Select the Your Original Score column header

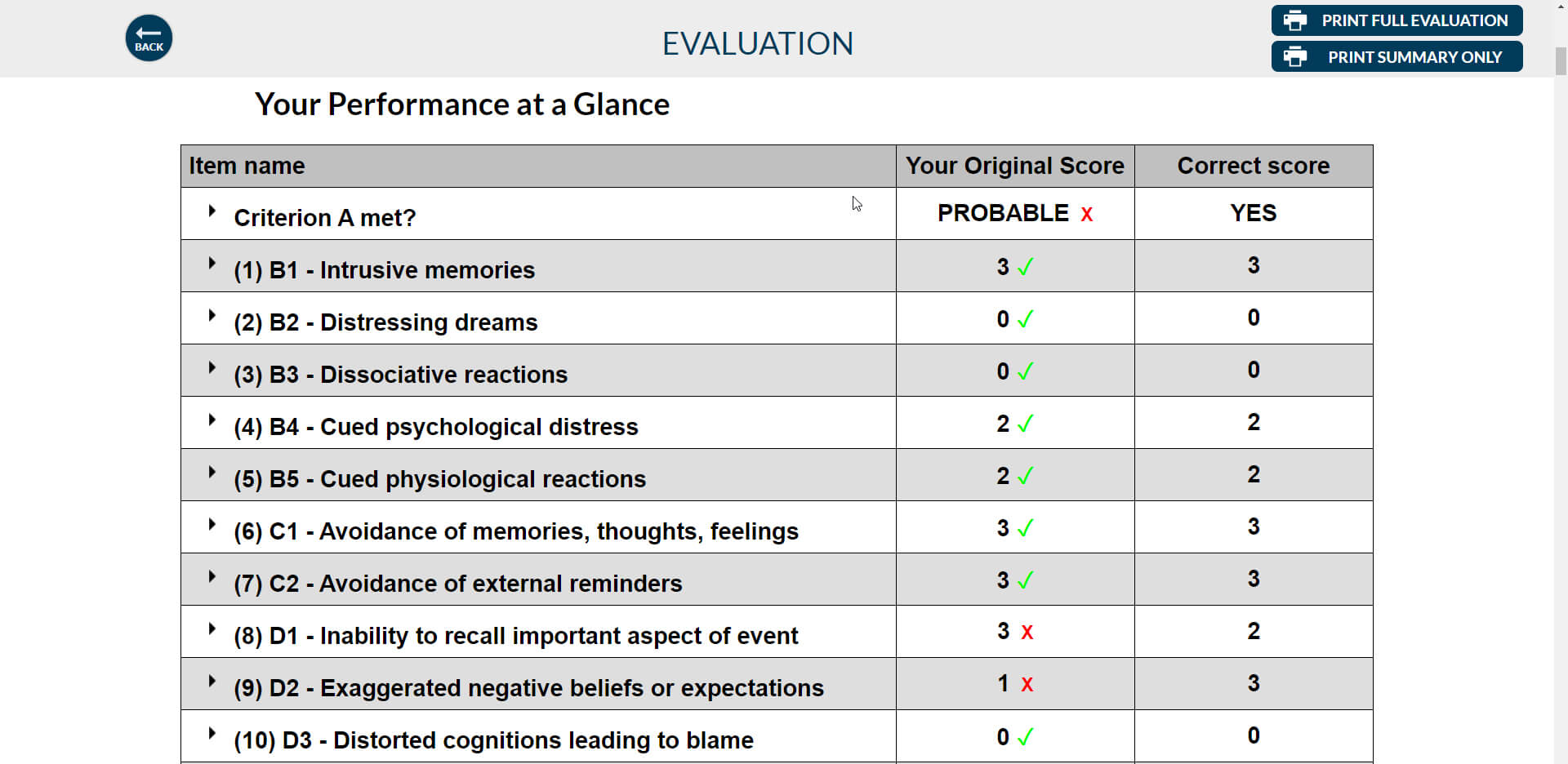(x=1015, y=166)
